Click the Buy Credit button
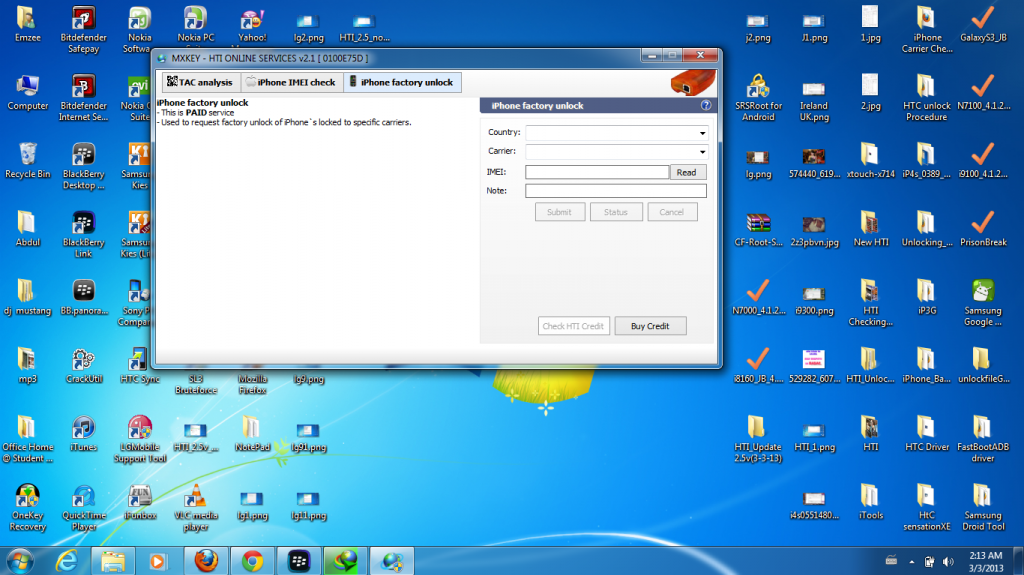1024x575 pixels. click(650, 326)
